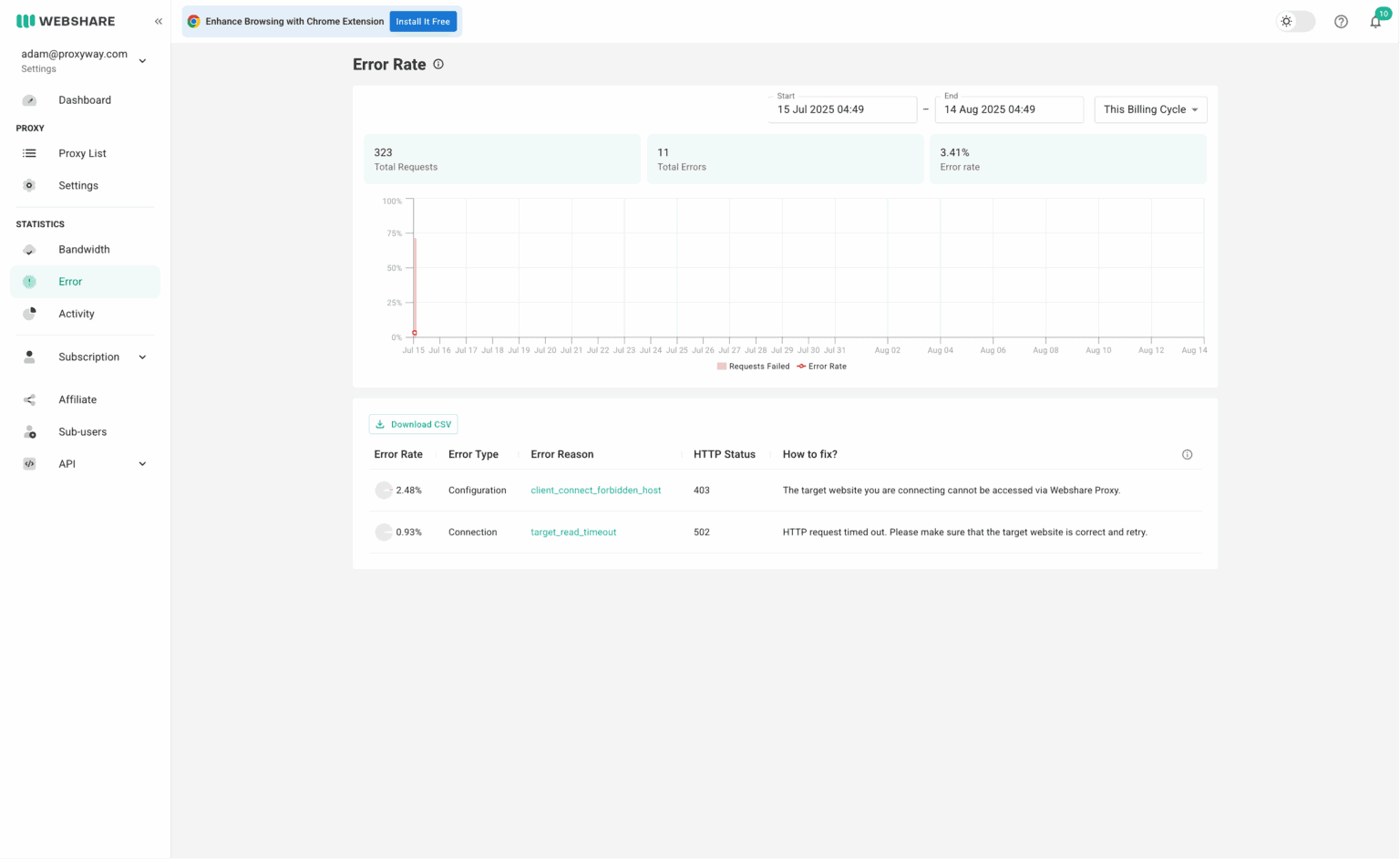Open the notifications bell with badge
The width and height of the screenshot is (1400, 859).
(1376, 21)
